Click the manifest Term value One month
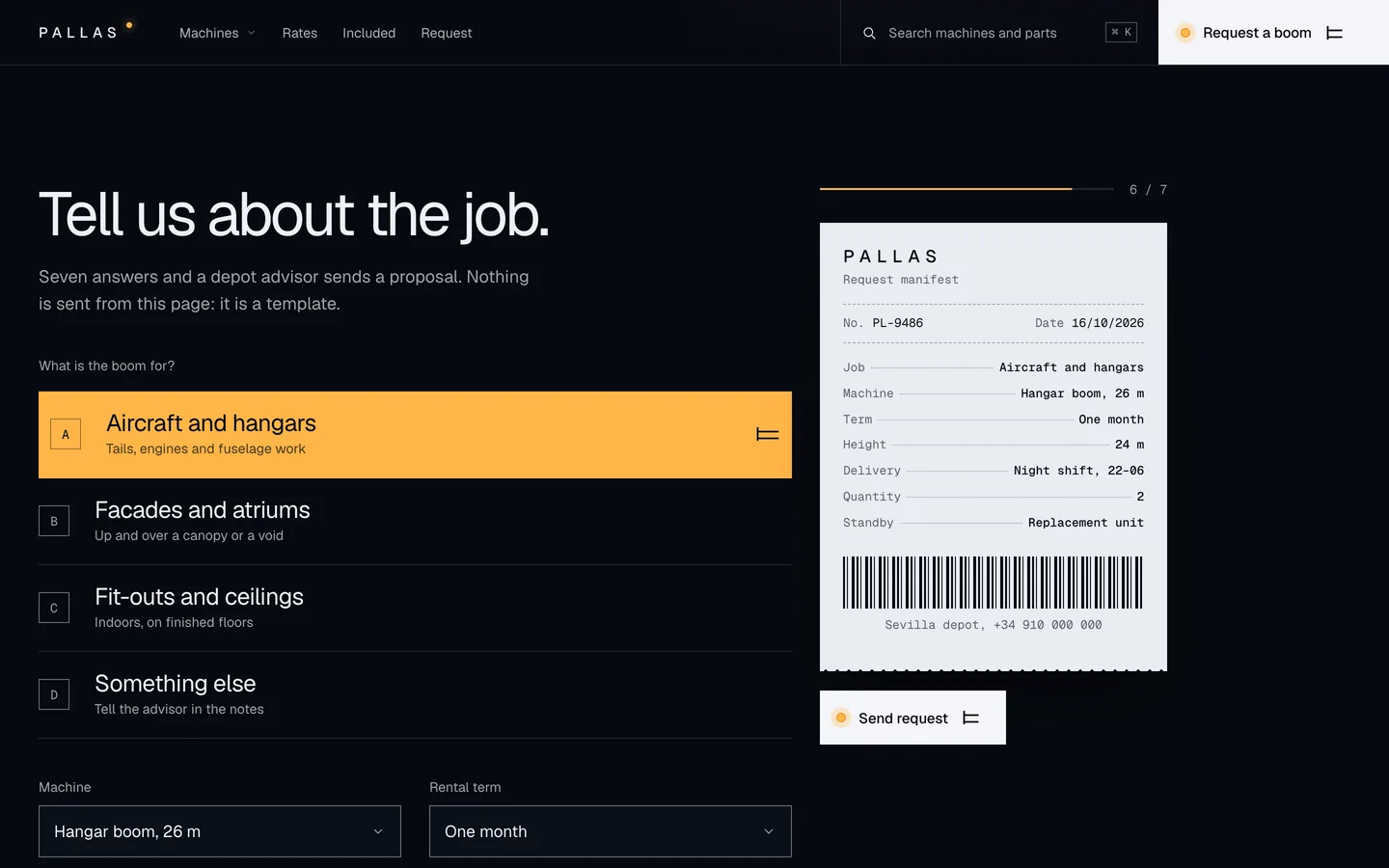1389x868 pixels. pos(1111,420)
